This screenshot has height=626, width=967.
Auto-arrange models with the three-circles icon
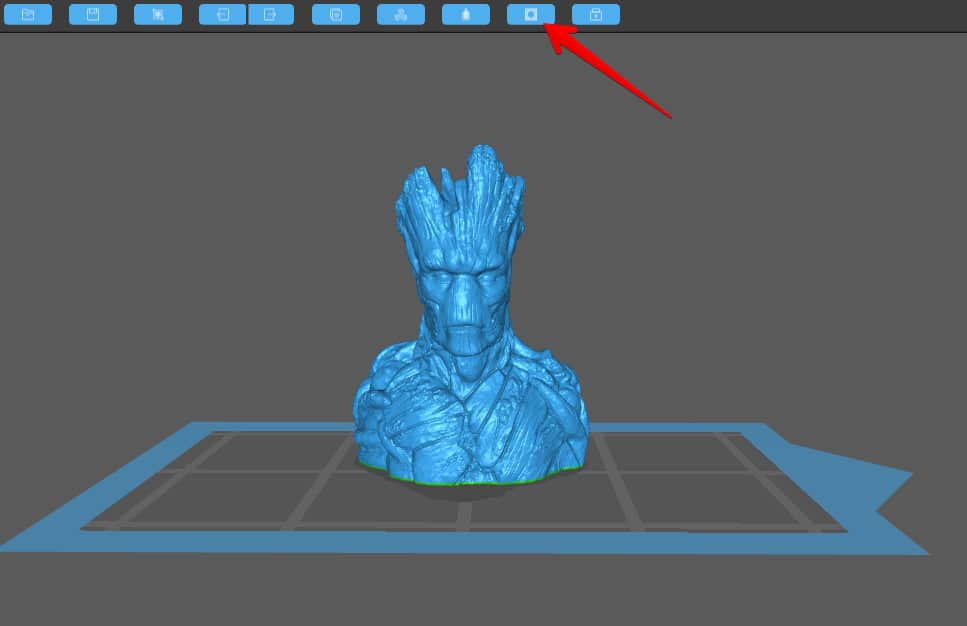pyautogui.click(x=401, y=14)
